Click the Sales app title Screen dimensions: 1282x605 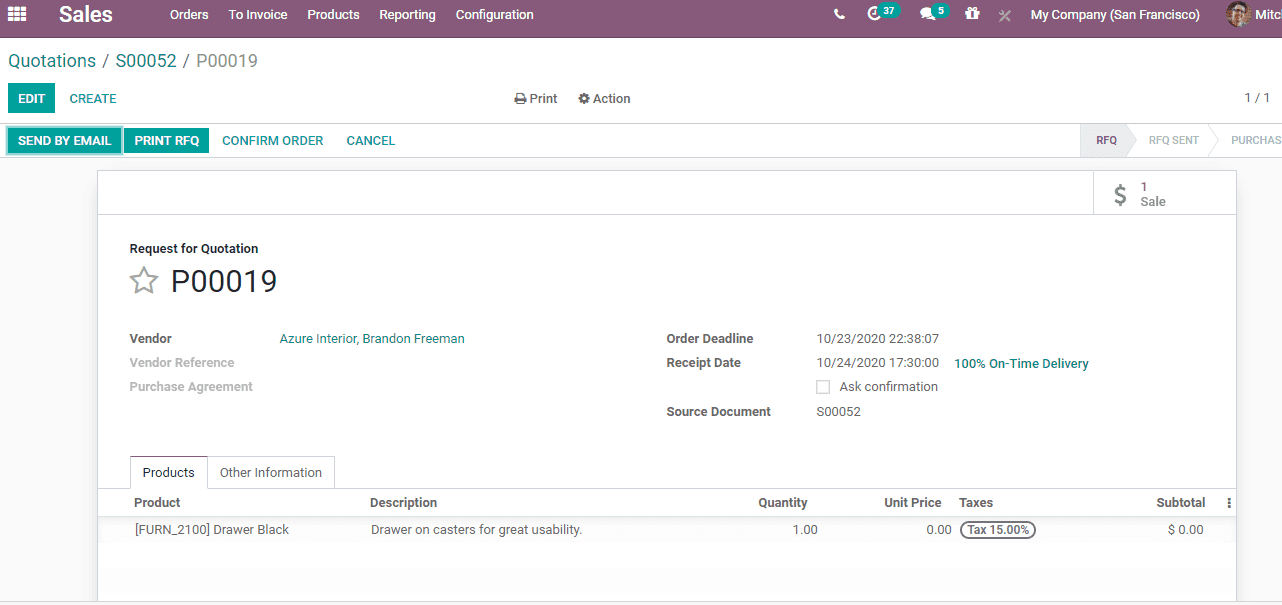coord(86,14)
